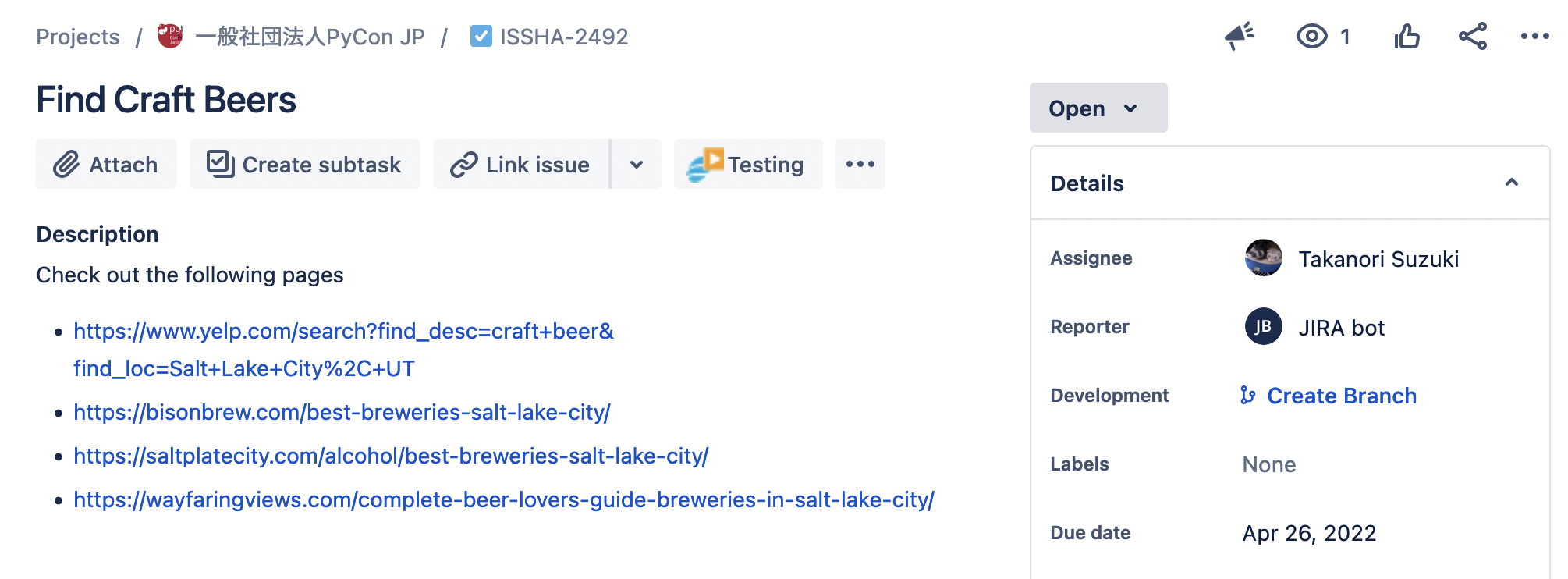Viewport: 1568px width, 579px height.
Task: Open the top-right more actions menu
Action: pyautogui.click(x=1534, y=36)
